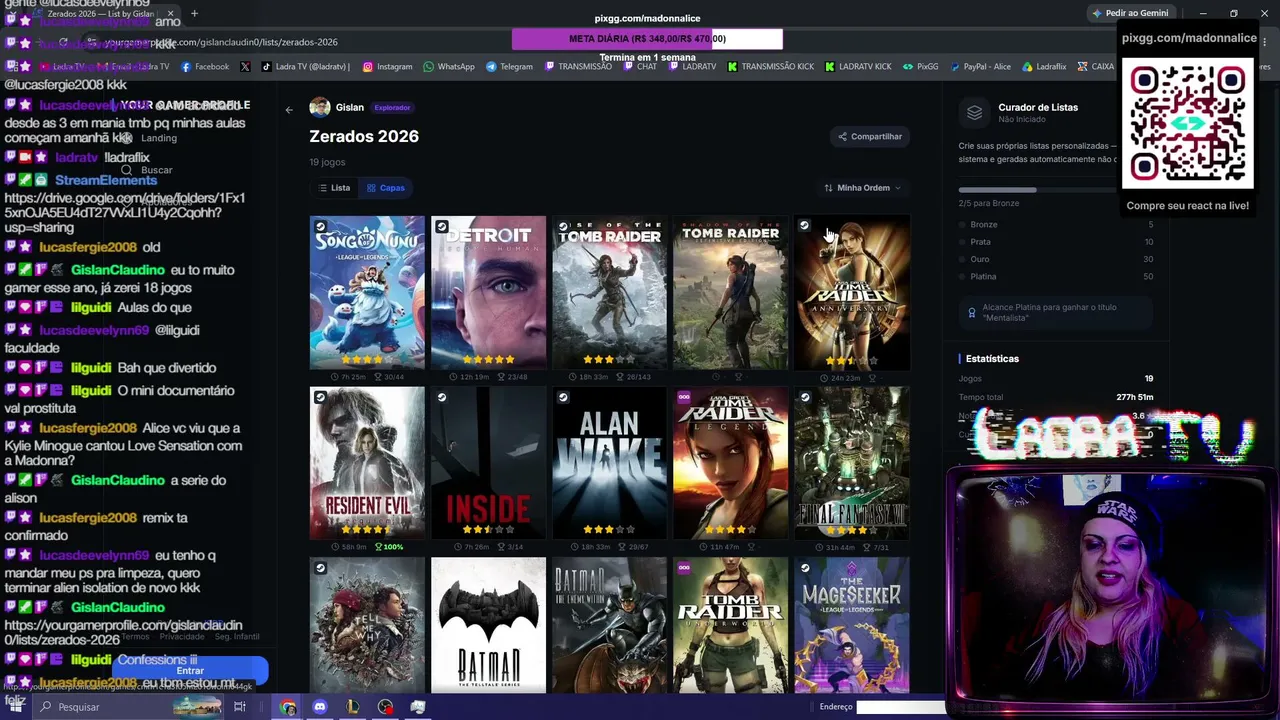Click the Inside game cover
This screenshot has height=720, width=1280.
(x=488, y=463)
